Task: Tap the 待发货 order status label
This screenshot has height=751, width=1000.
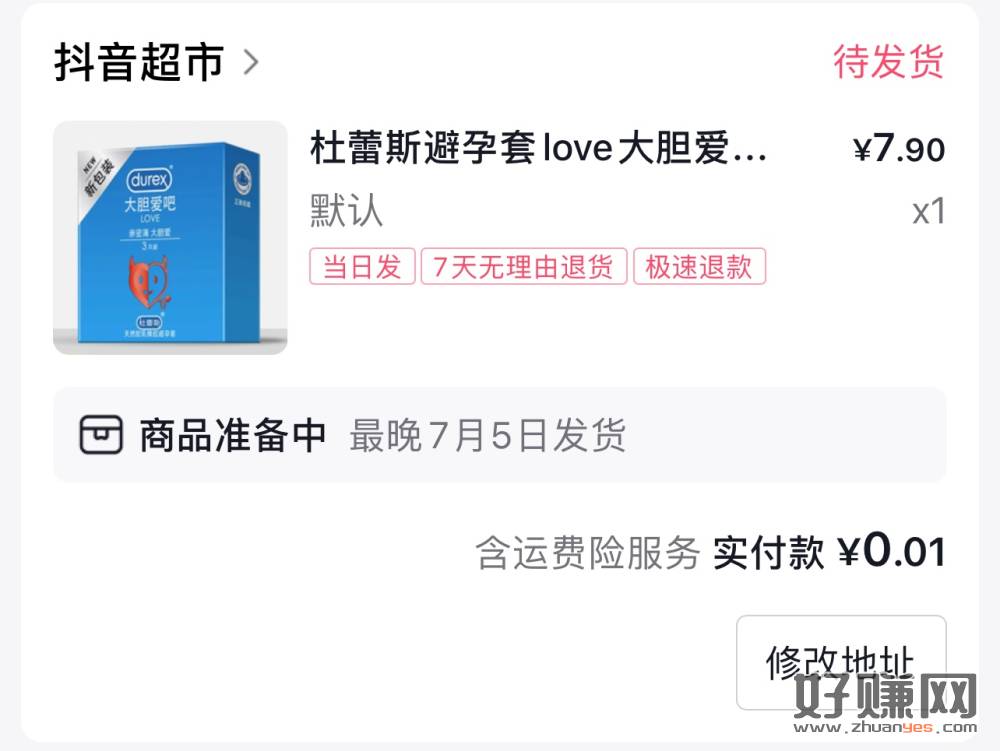Action: coord(889,61)
